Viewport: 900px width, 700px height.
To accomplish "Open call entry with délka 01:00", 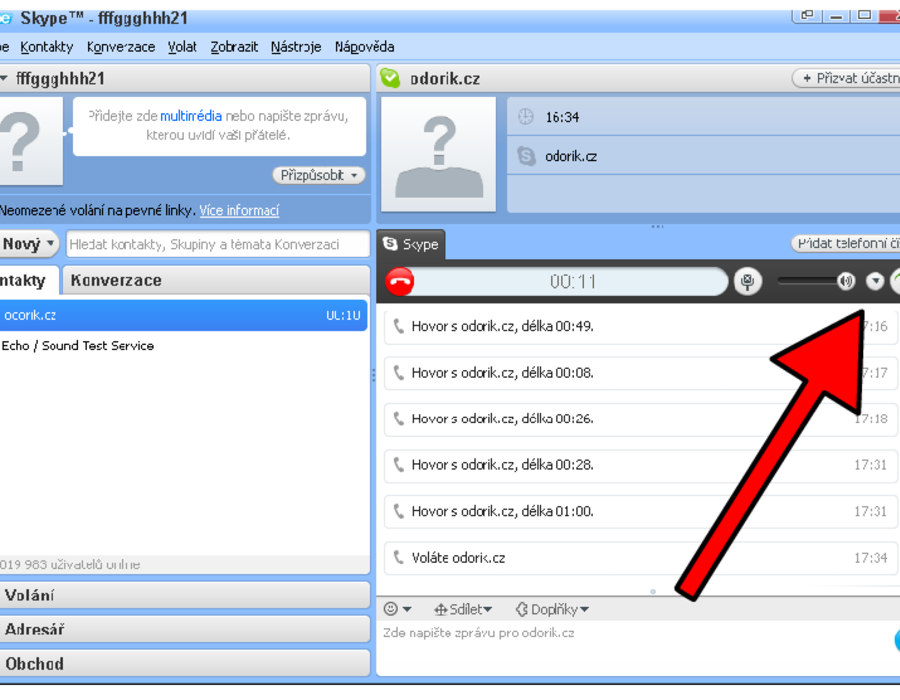I will tap(641, 511).
